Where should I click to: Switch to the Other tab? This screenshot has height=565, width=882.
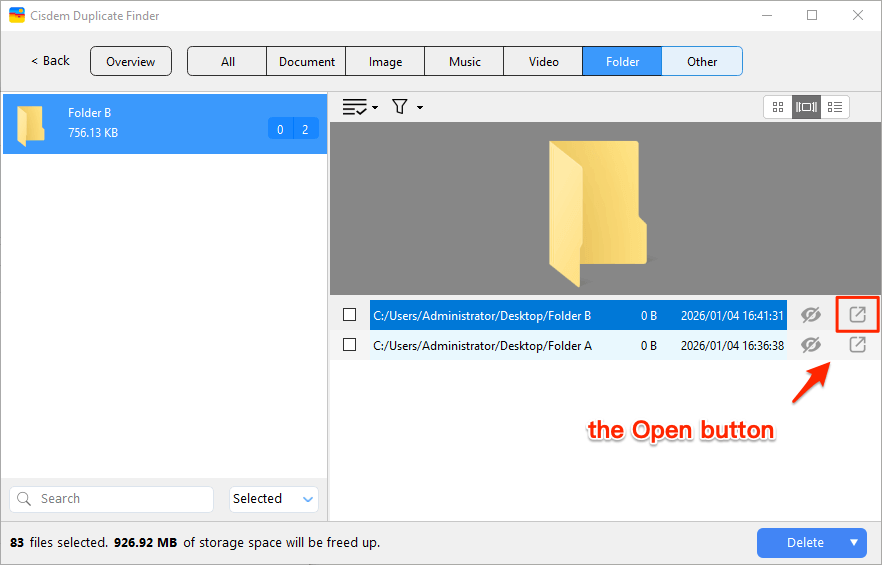(702, 61)
